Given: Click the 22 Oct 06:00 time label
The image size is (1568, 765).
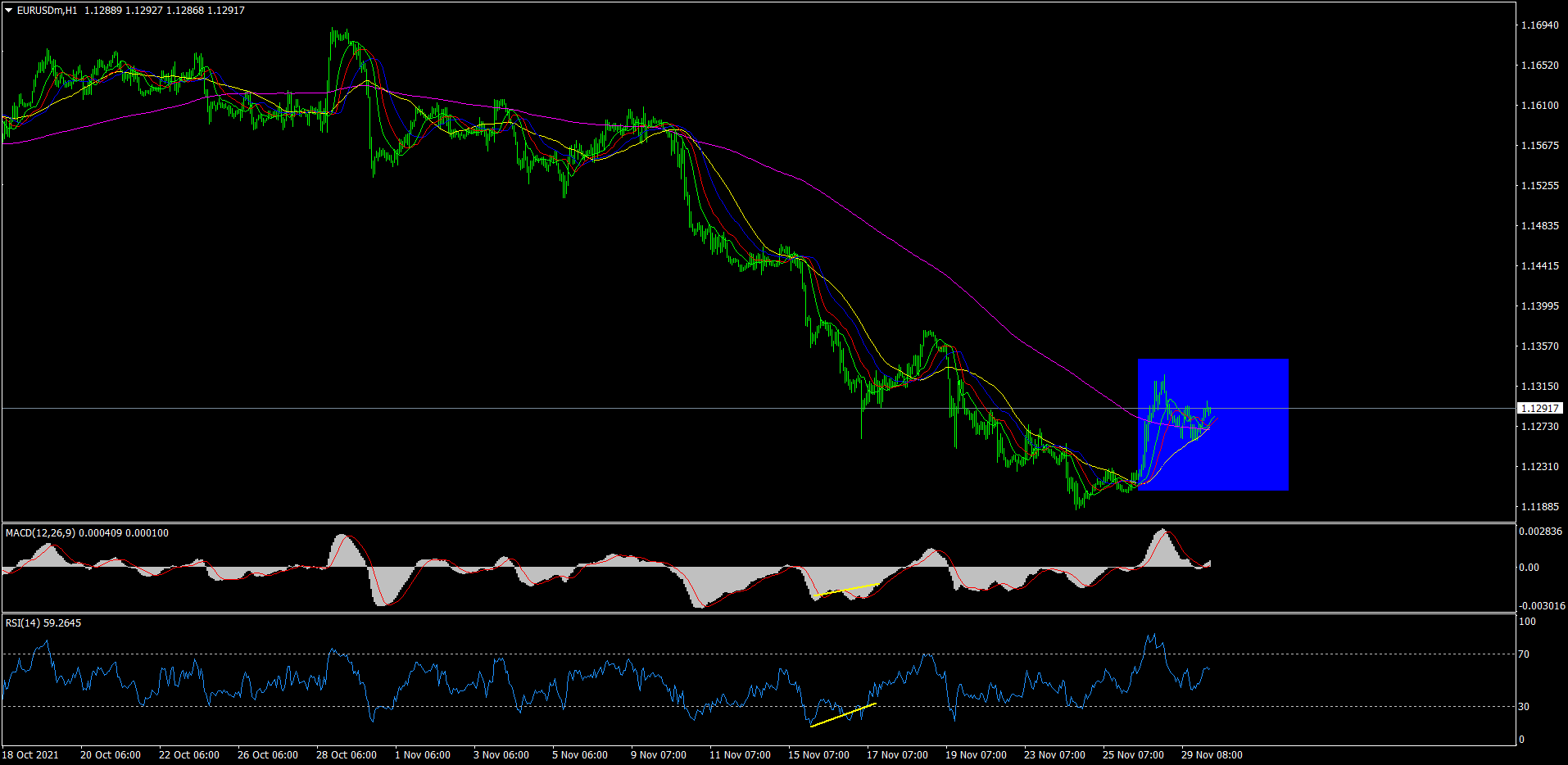Looking at the screenshot, I should pyautogui.click(x=189, y=755).
